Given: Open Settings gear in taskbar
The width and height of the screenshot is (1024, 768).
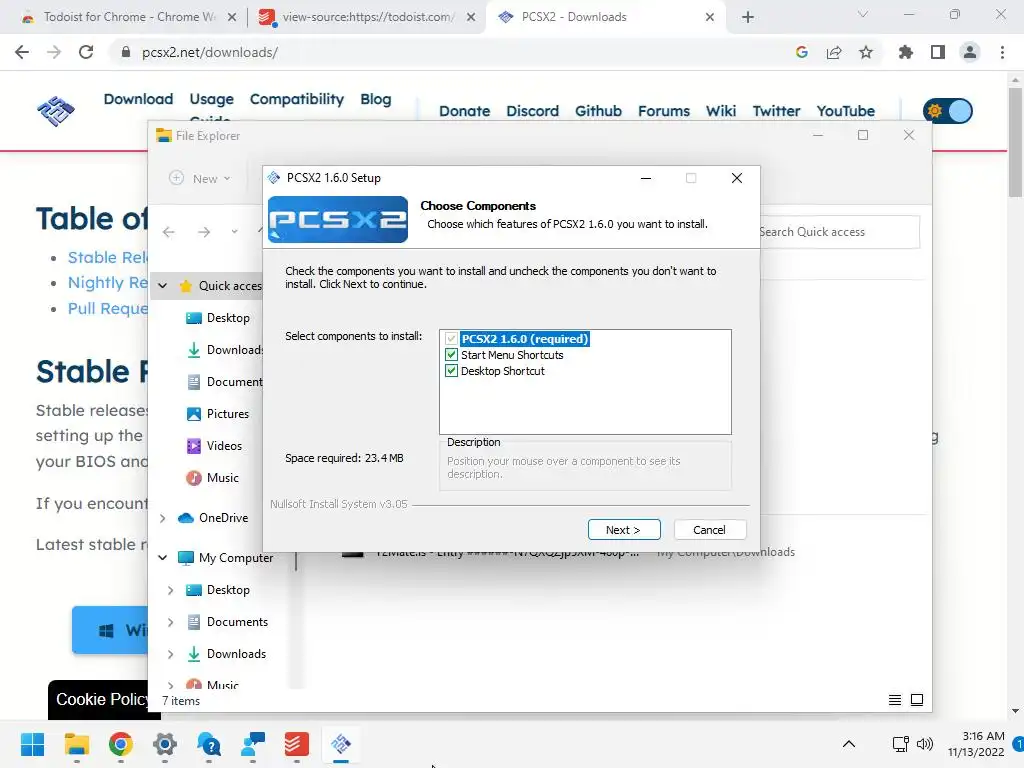Looking at the screenshot, I should pyautogui.click(x=165, y=744).
